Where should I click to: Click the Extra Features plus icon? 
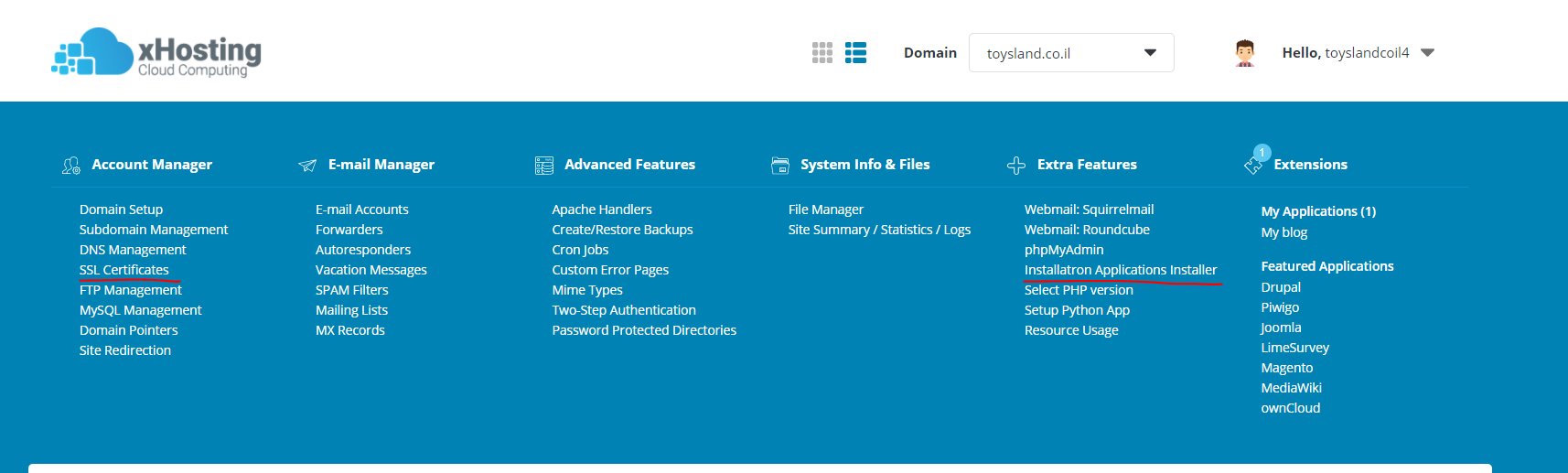(x=1015, y=166)
